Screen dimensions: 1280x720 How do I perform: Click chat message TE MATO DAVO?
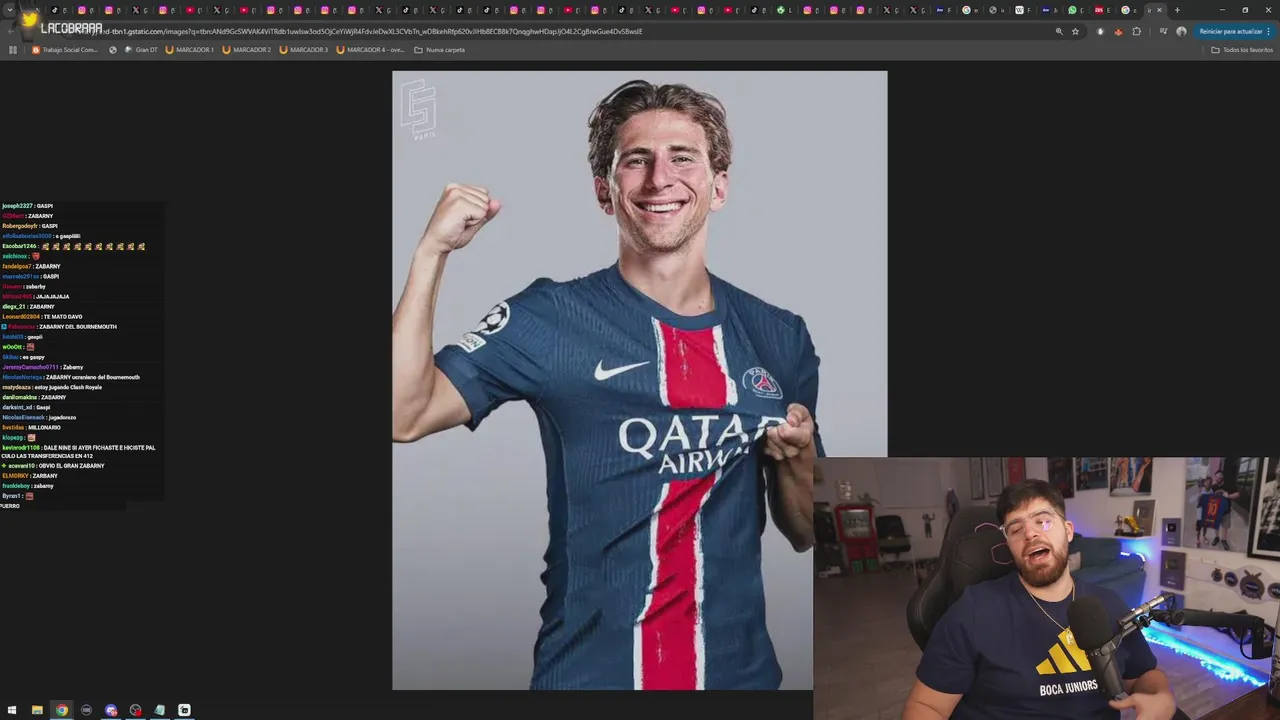[x=63, y=317]
